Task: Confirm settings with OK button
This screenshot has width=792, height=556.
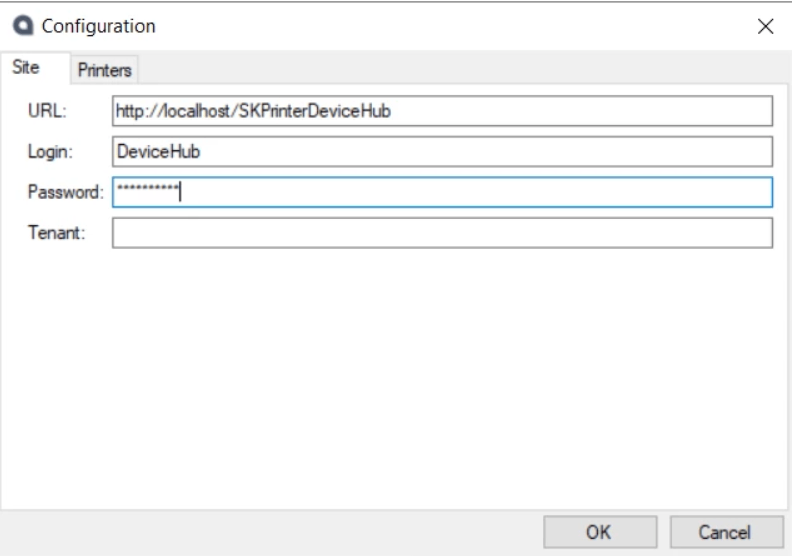Action: pyautogui.click(x=600, y=532)
